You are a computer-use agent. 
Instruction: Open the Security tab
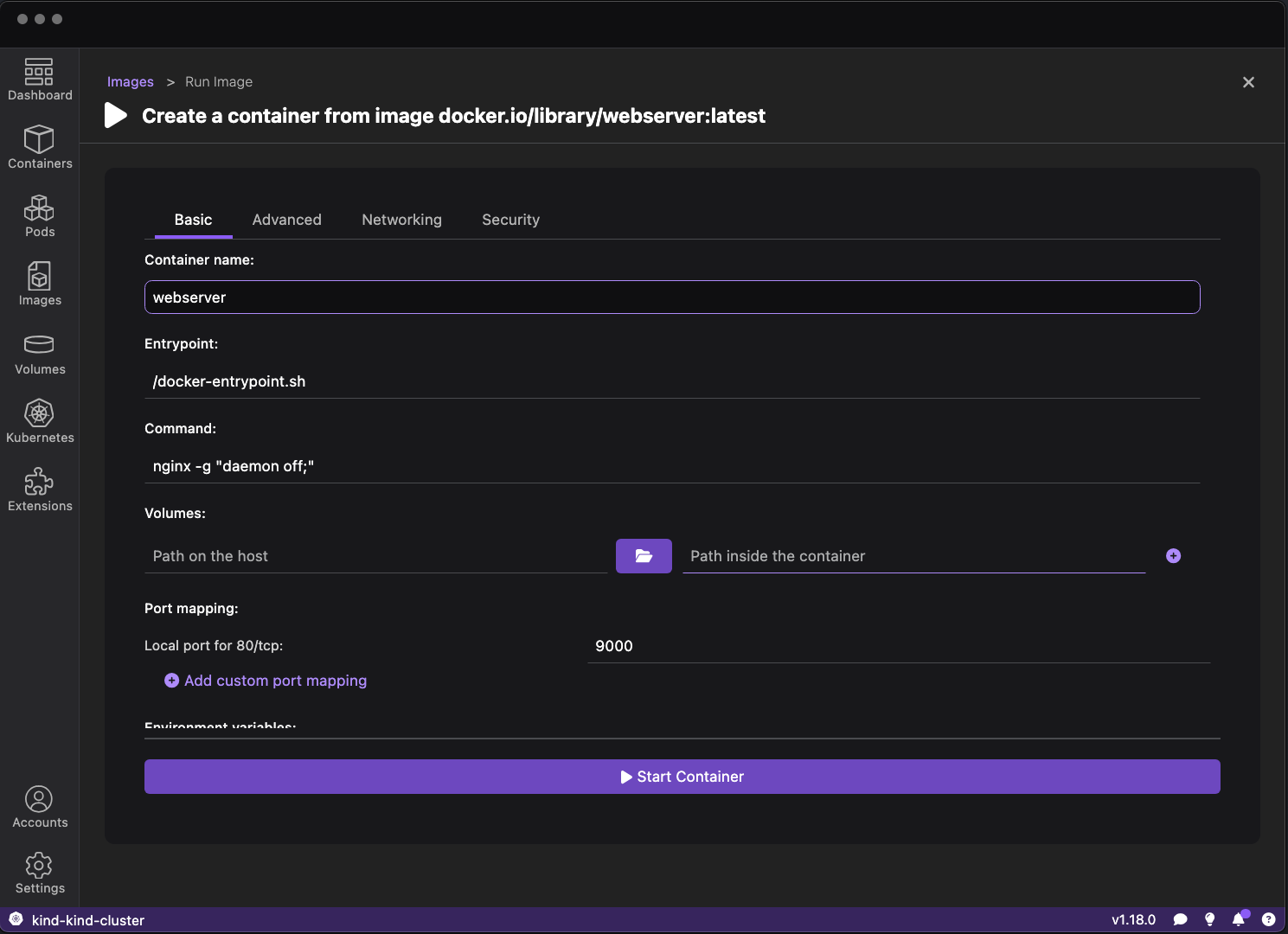point(510,220)
